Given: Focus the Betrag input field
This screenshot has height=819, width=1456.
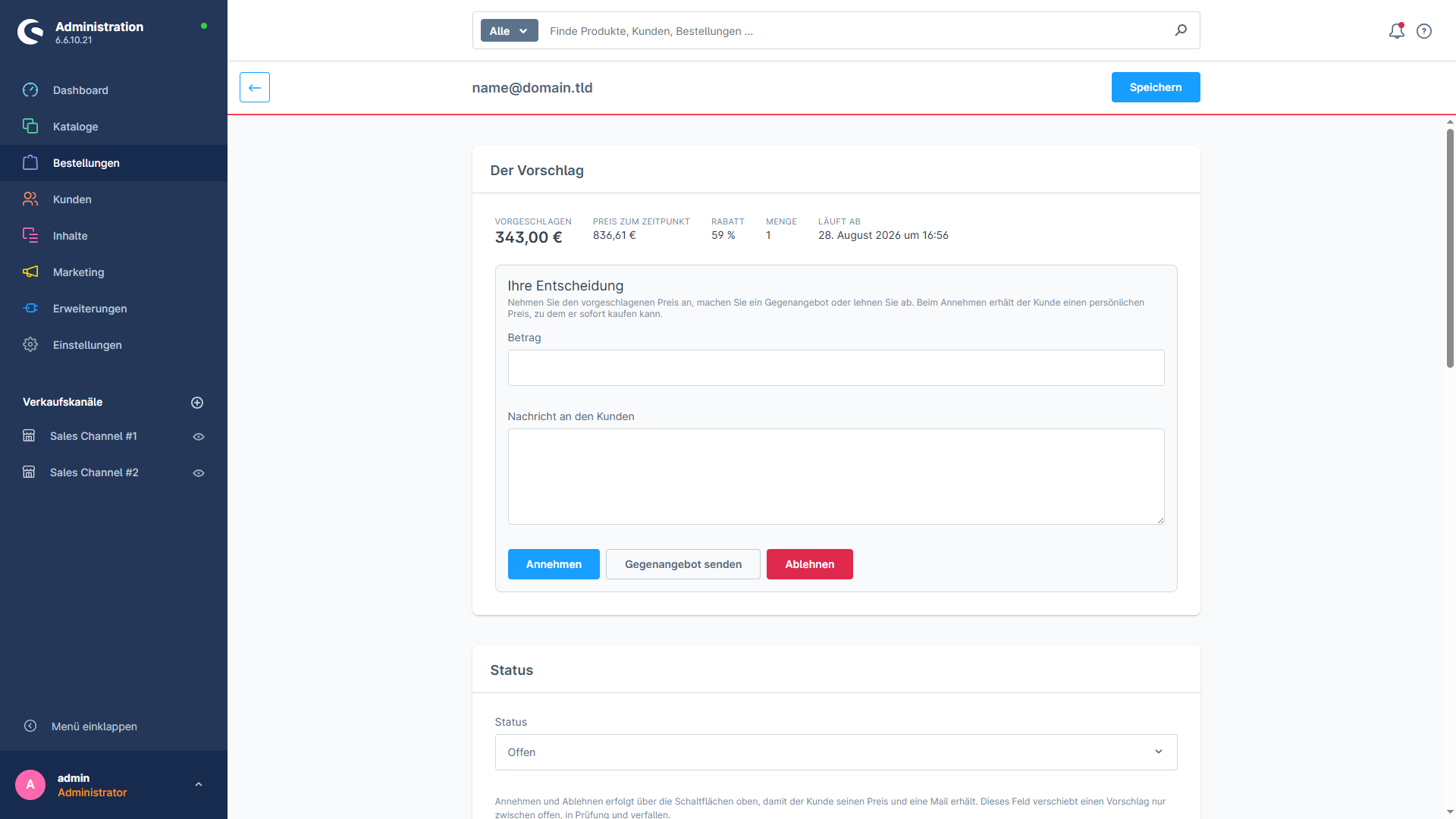Looking at the screenshot, I should (x=836, y=368).
